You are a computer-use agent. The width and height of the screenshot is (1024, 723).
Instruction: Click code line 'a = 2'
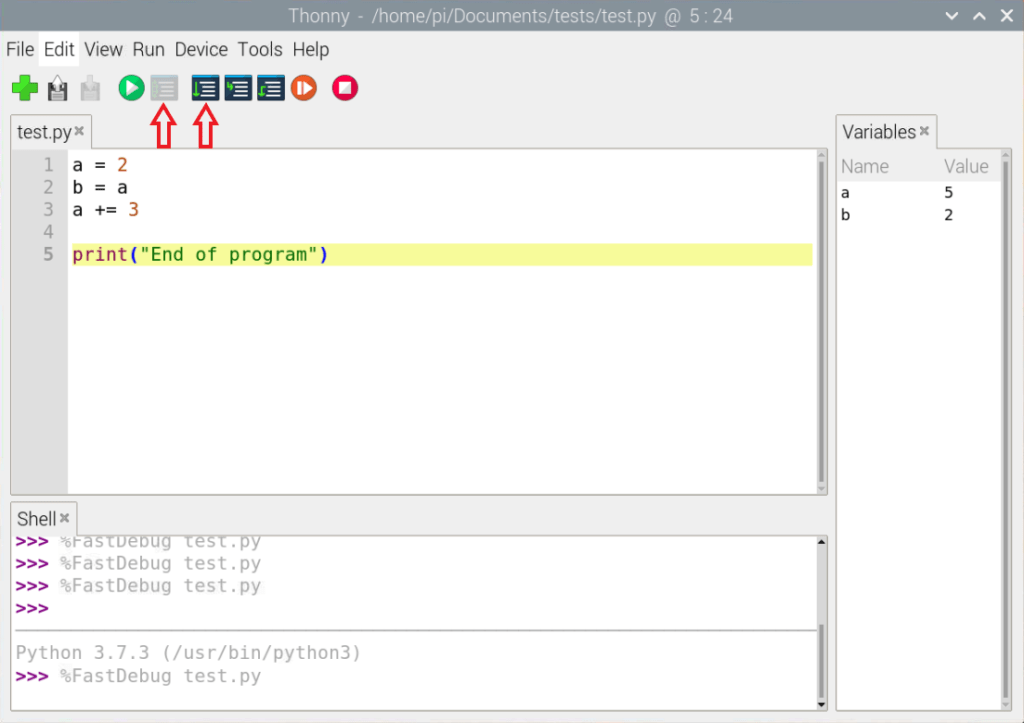[100, 165]
